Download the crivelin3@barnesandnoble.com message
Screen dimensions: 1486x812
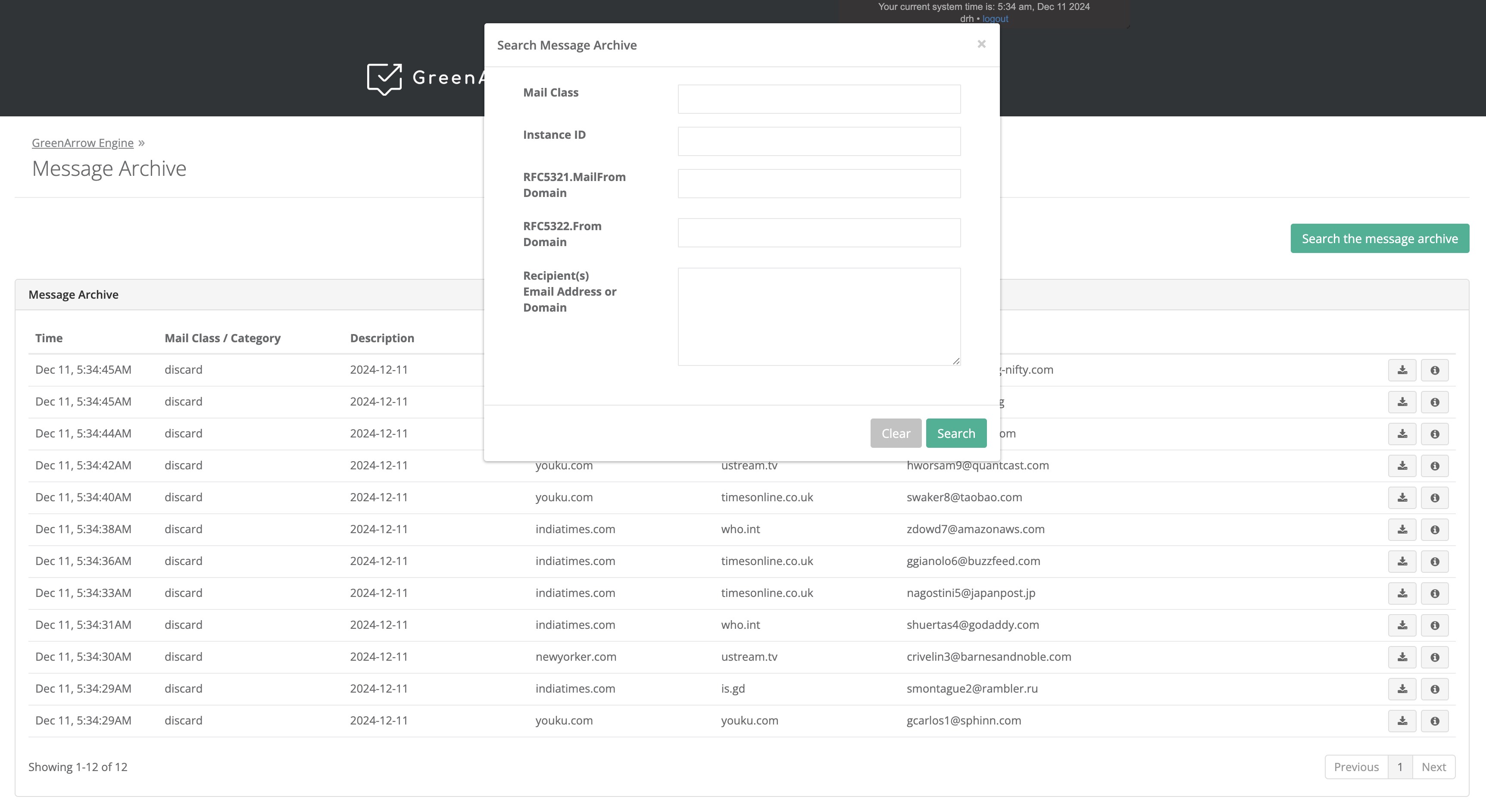pyautogui.click(x=1402, y=657)
